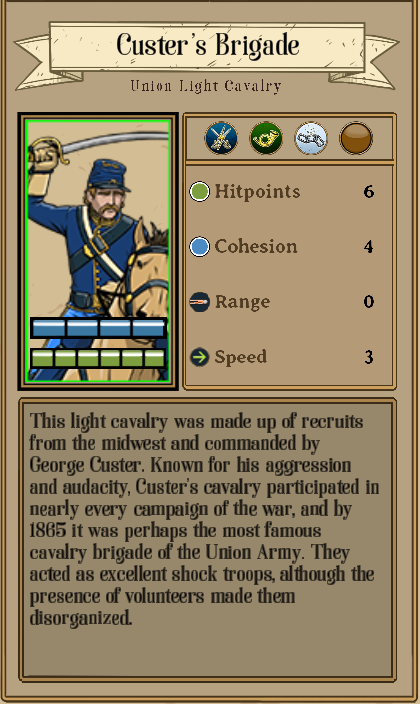The width and height of the screenshot is (420, 704).
Task: Select the green bugle horn icon
Action: [266, 138]
